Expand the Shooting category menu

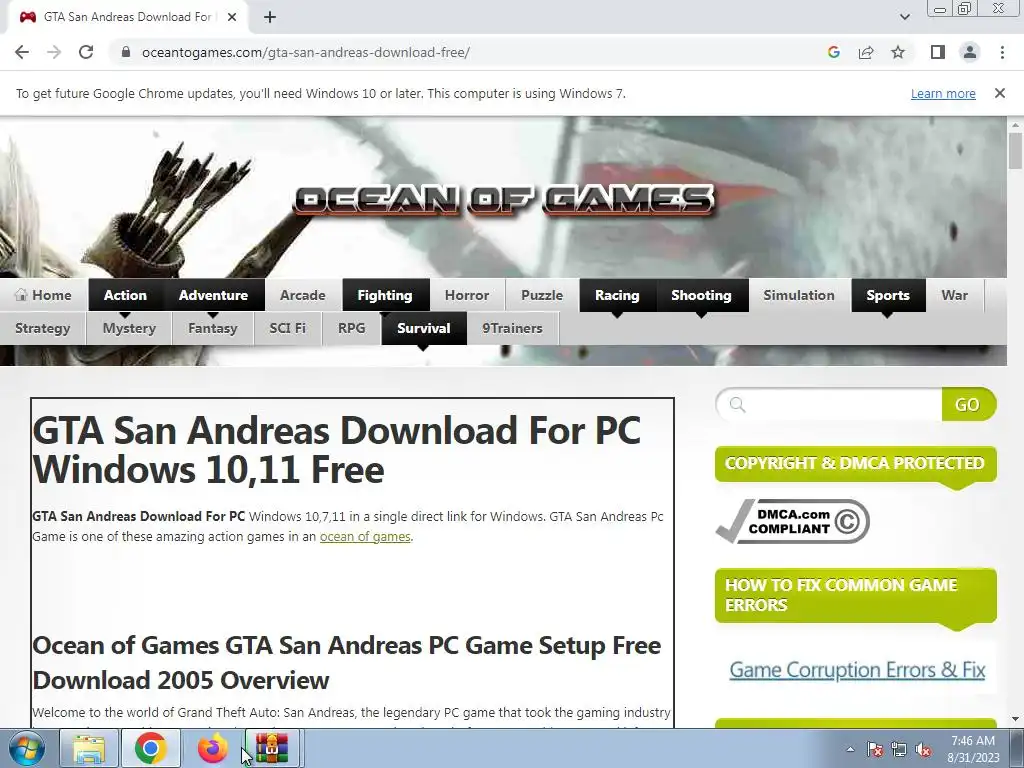coord(701,295)
